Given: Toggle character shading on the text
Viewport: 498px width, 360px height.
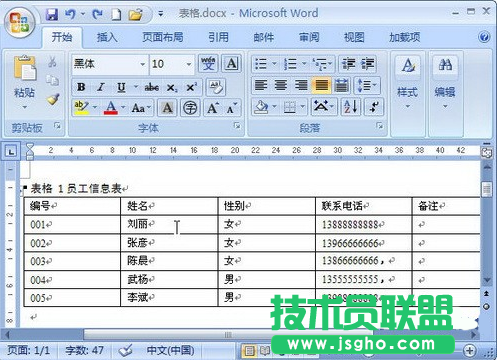Looking at the screenshot, I should 167,108.
